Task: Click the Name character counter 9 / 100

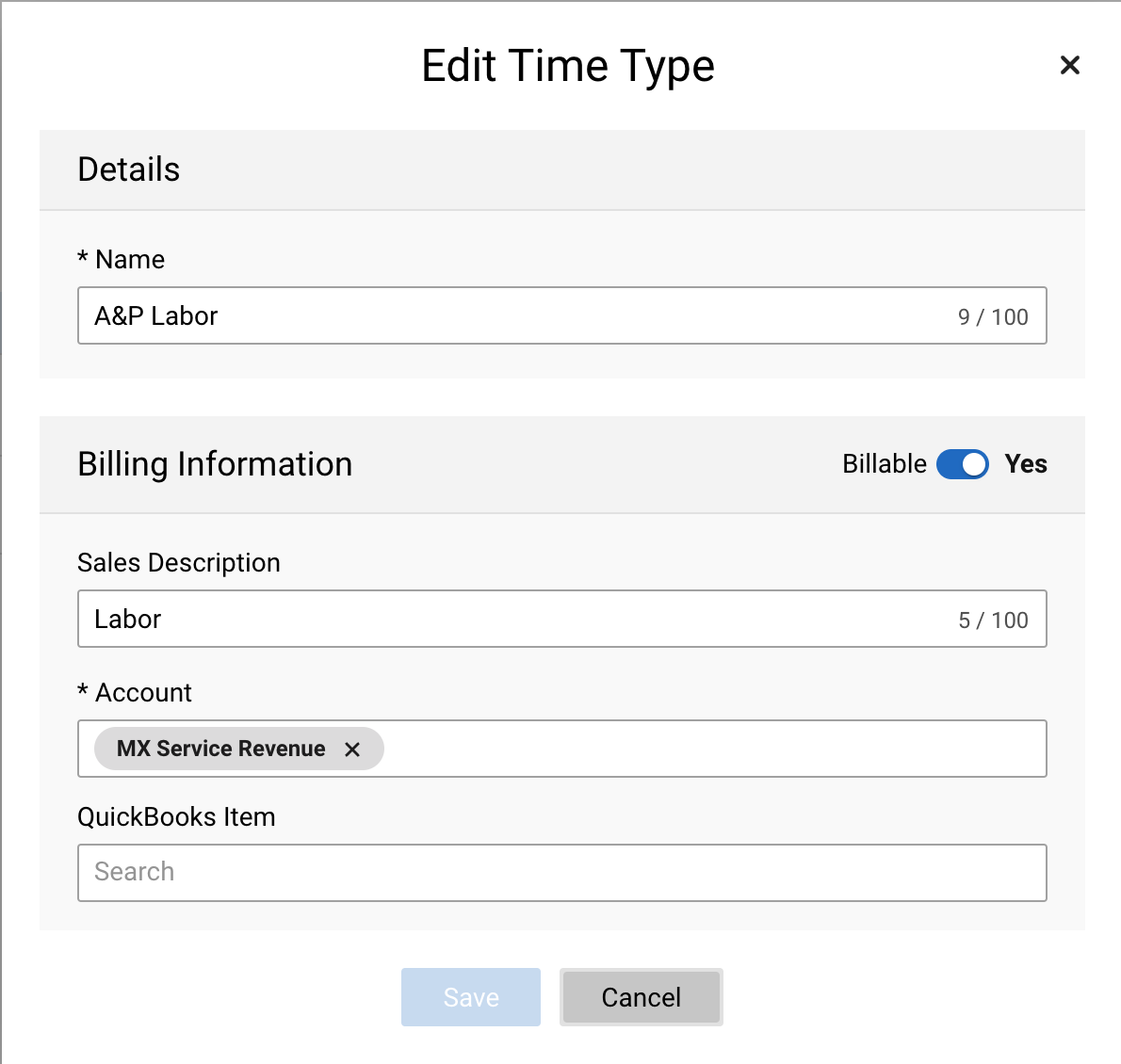Action: point(993,316)
